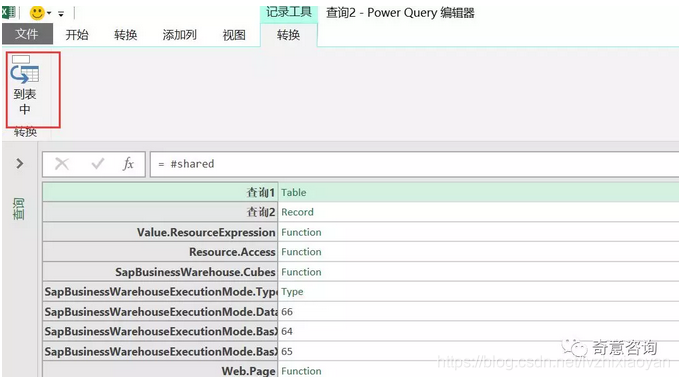Select the SapBusinessWarehouse.Cubes name cell
The width and height of the screenshot is (679, 380).
coord(160,272)
